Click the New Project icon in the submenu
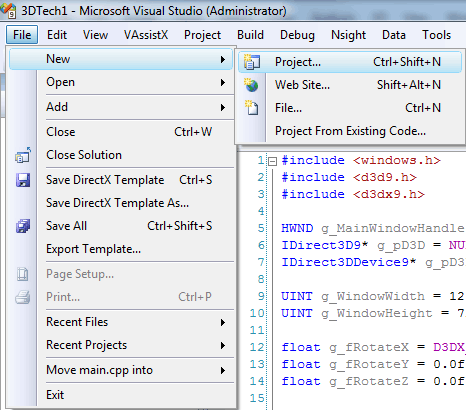Viewport: 466px width, 410px height. point(252,62)
